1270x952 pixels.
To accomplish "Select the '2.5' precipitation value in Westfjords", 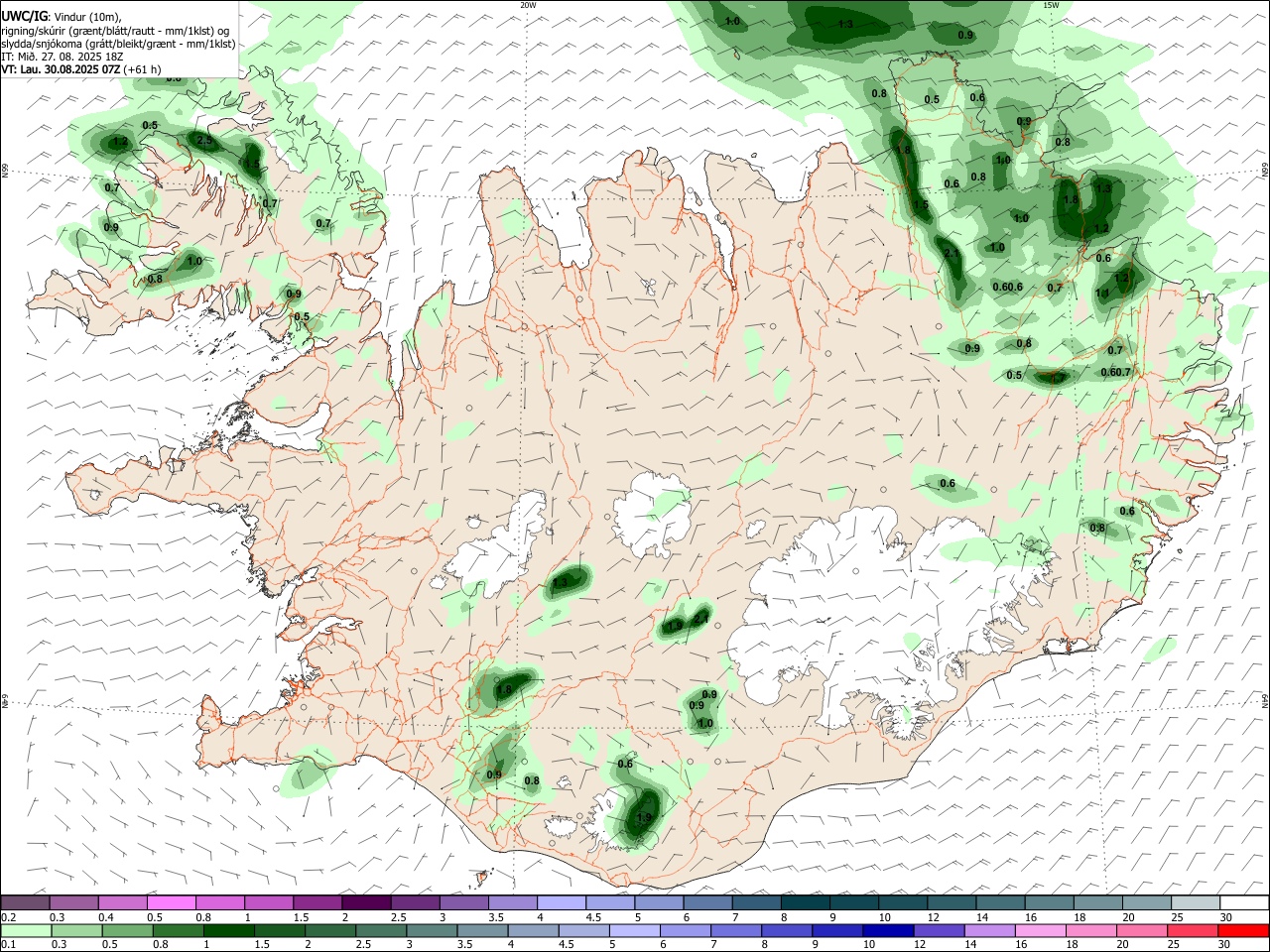I will pyautogui.click(x=204, y=141).
